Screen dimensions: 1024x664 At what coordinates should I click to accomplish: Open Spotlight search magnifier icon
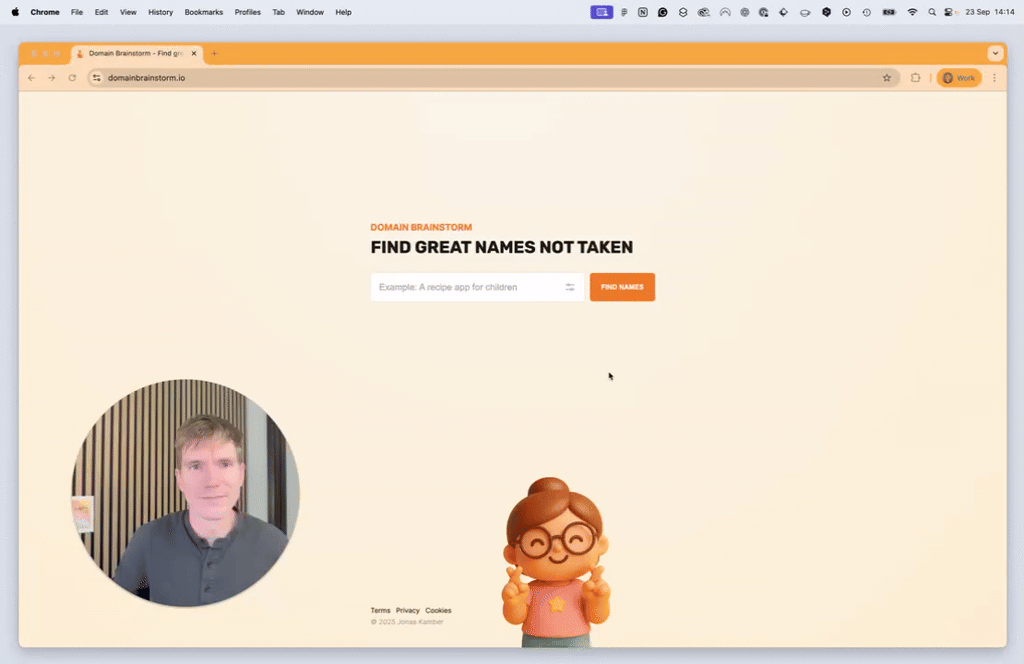pos(932,12)
